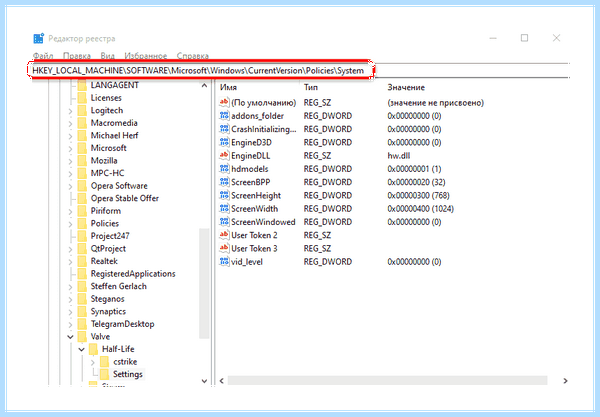The image size is (600, 417).
Task: Select the Settings key in the tree
Action: [x=128, y=374]
